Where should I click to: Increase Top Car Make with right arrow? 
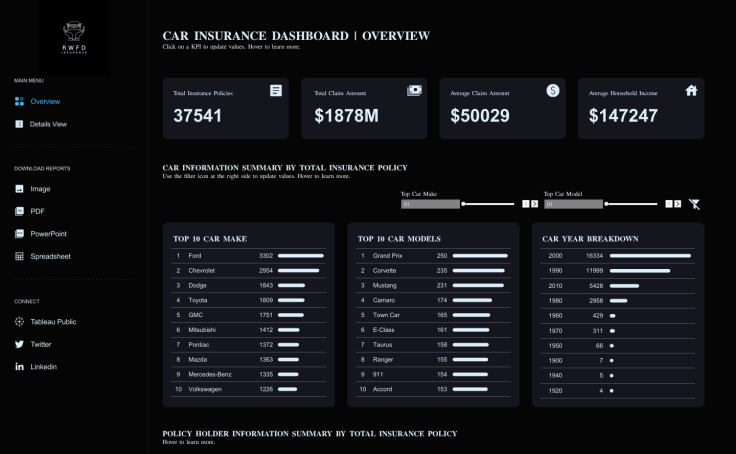(535, 204)
